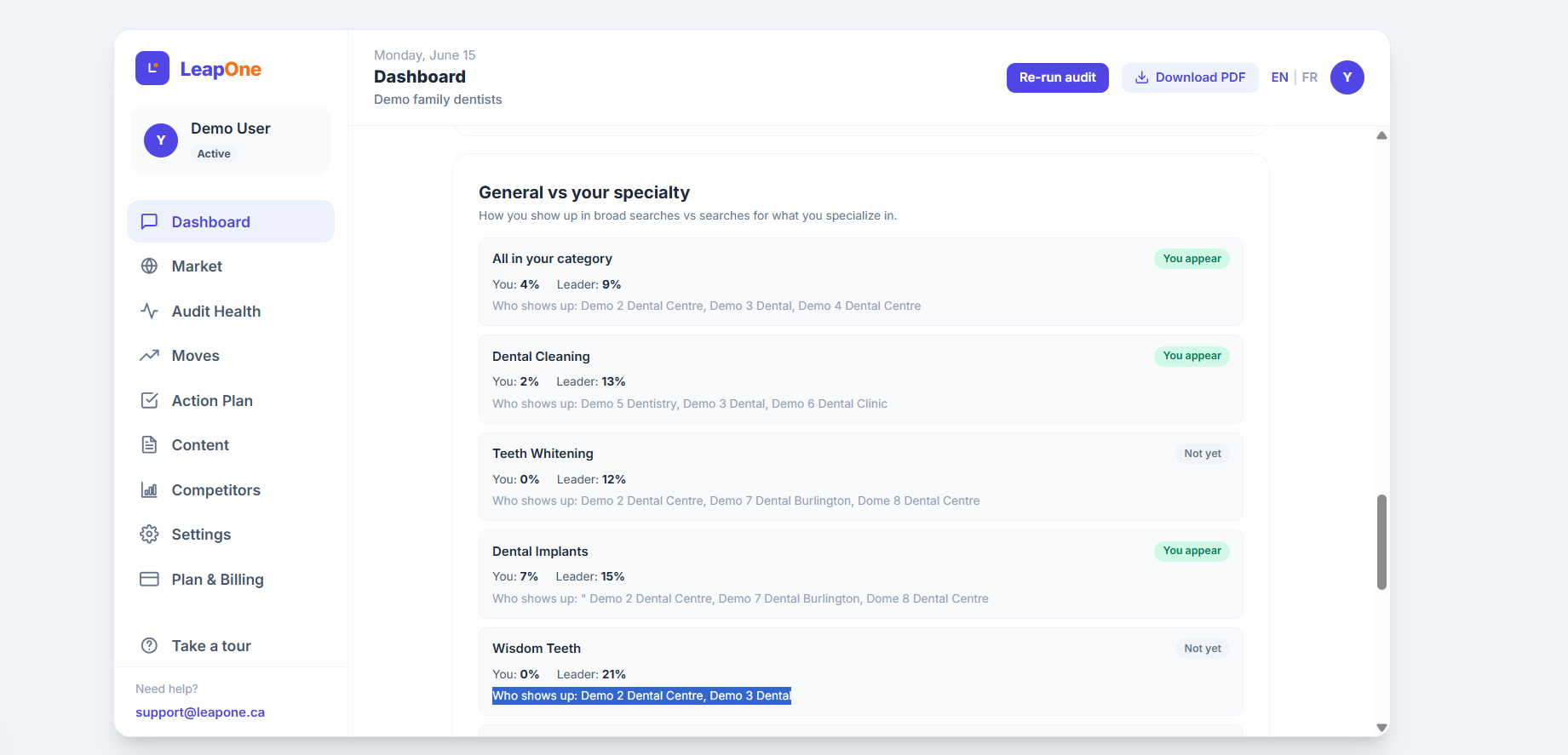This screenshot has height=755, width=1568.
Task: Click the Active status badge
Action: tap(214, 153)
